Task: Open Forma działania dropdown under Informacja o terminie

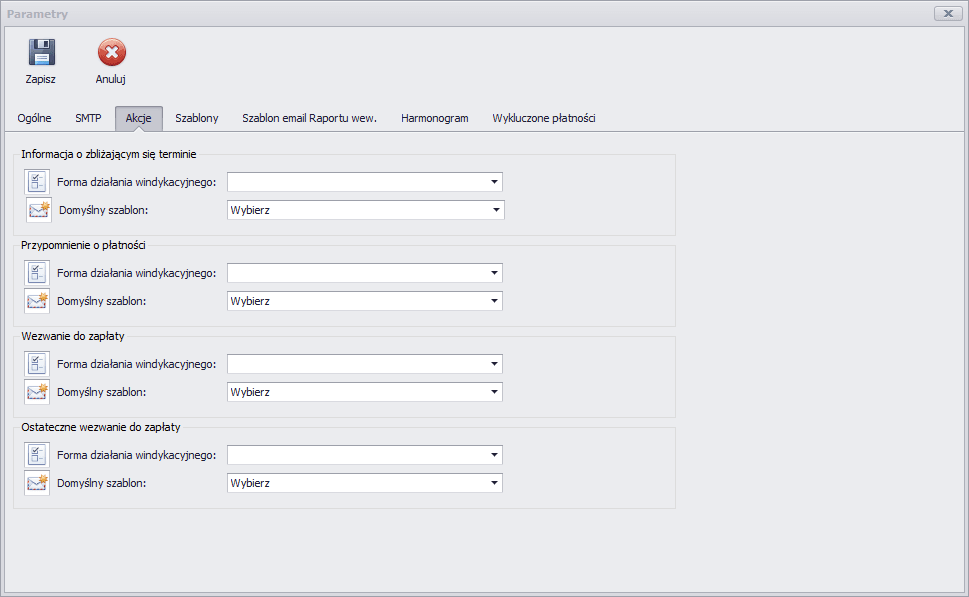Action: (365, 182)
